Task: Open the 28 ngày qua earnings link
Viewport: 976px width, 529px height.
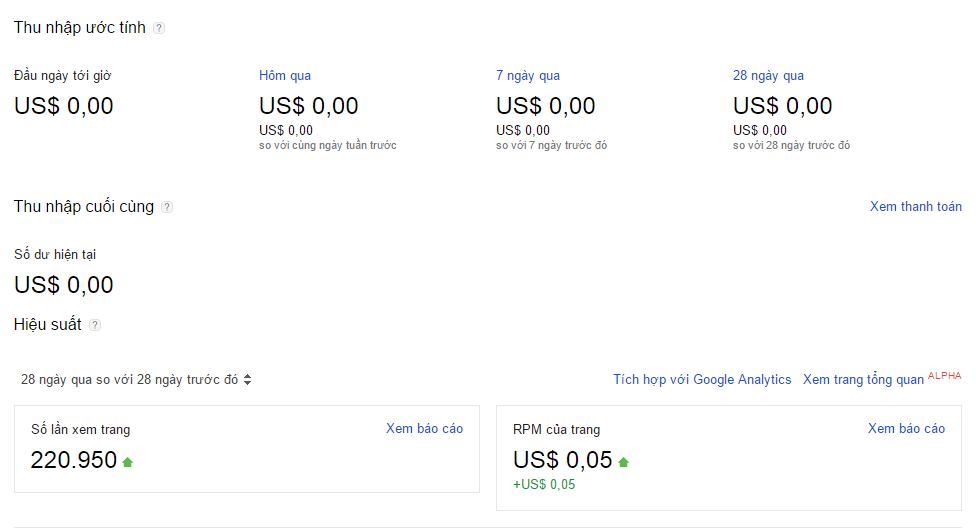Action: (x=768, y=76)
